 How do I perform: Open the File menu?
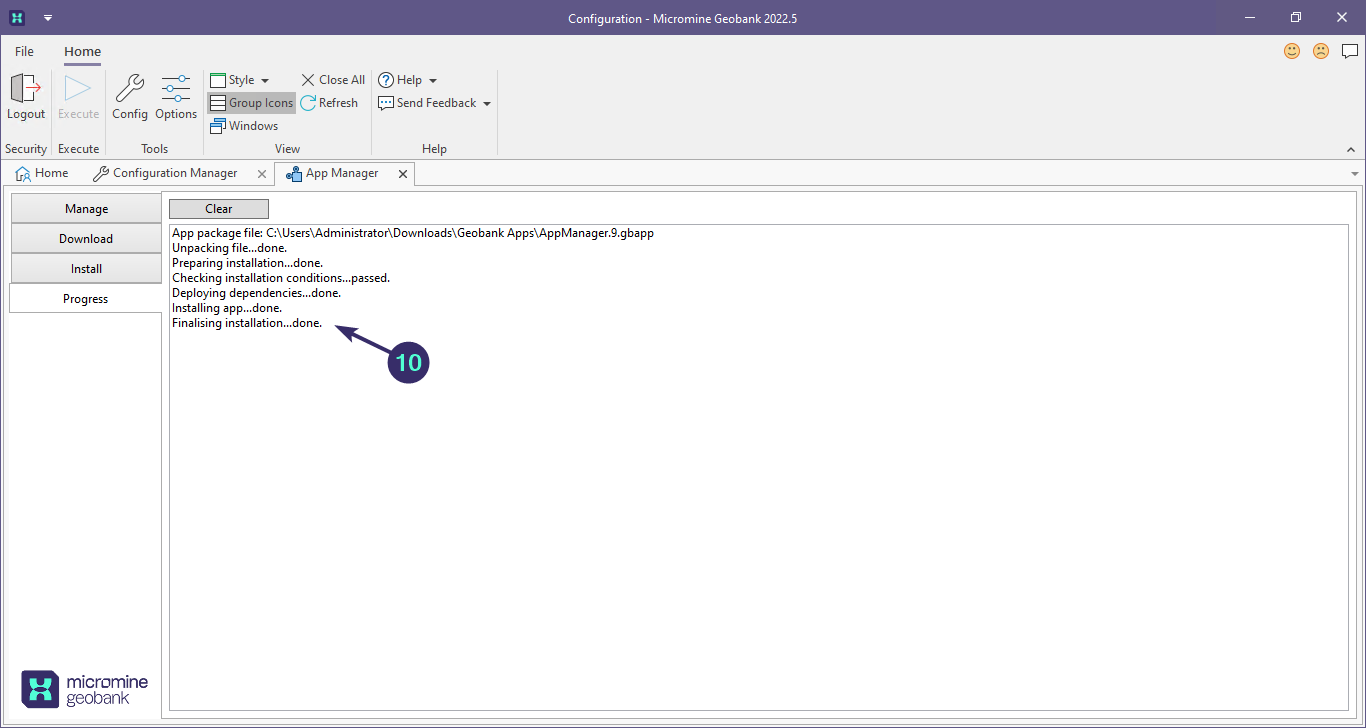click(24, 51)
